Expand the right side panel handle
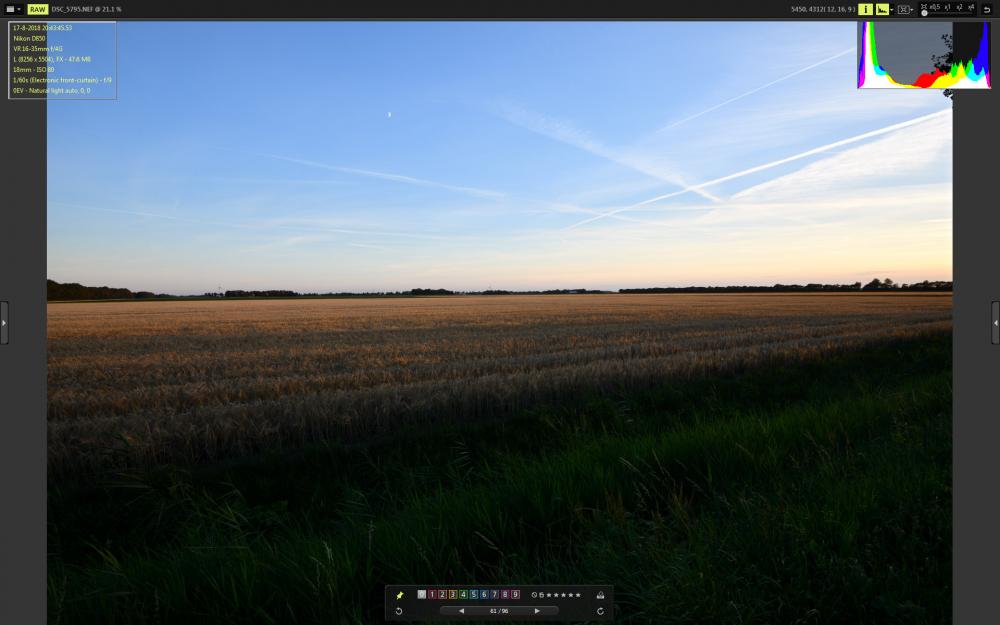Viewport: 1000px width, 625px height. point(996,323)
